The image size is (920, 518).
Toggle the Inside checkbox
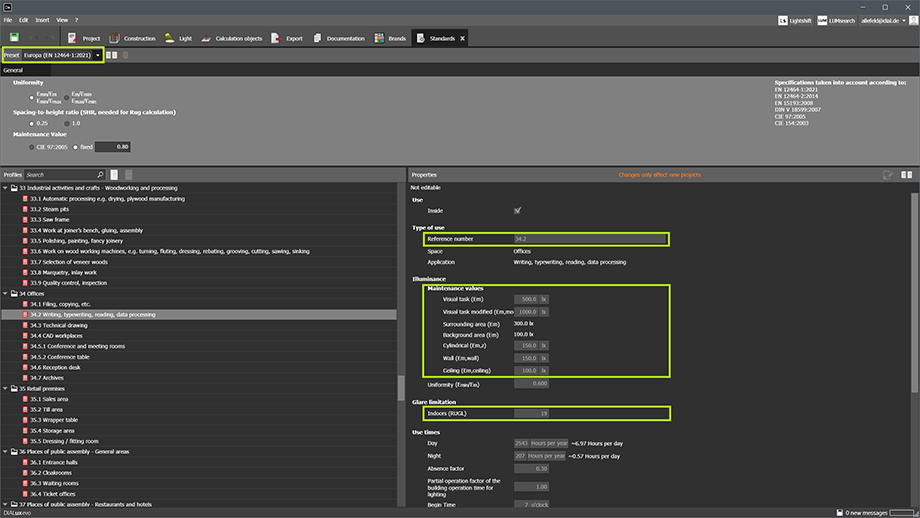pyautogui.click(x=517, y=211)
